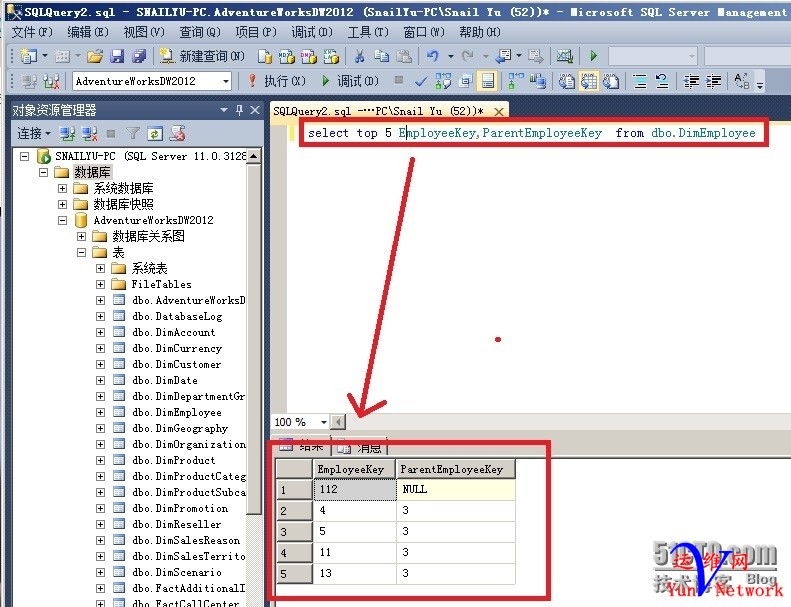Expand the 数据库快照 folder
This screenshot has height=607, width=791.
(x=63, y=204)
